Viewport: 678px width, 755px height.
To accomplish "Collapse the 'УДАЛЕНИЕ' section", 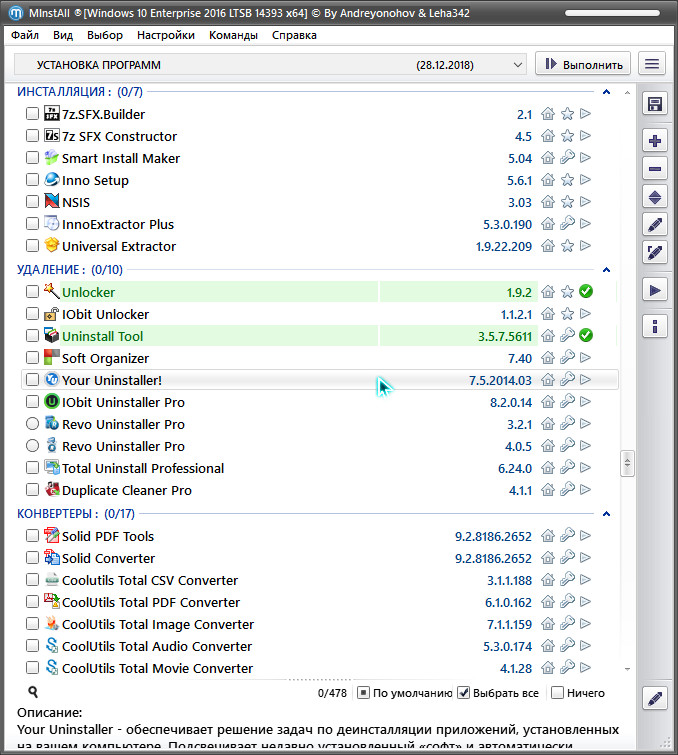I will pos(605,270).
